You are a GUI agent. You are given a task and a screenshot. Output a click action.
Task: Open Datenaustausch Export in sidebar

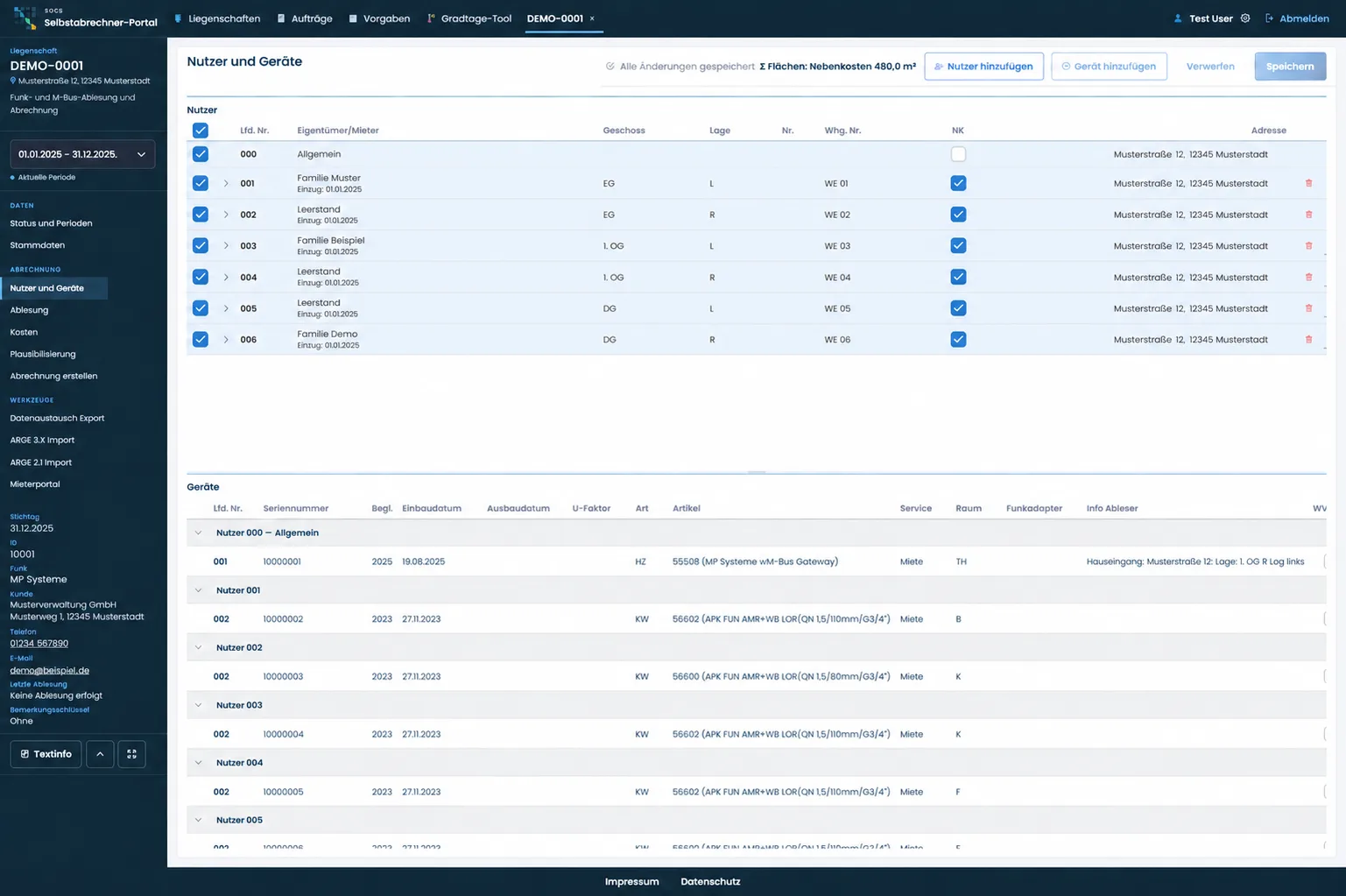(x=57, y=419)
